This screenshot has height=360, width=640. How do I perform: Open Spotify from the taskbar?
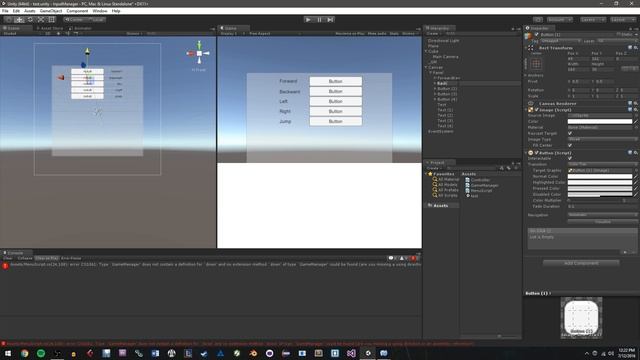tap(41, 353)
